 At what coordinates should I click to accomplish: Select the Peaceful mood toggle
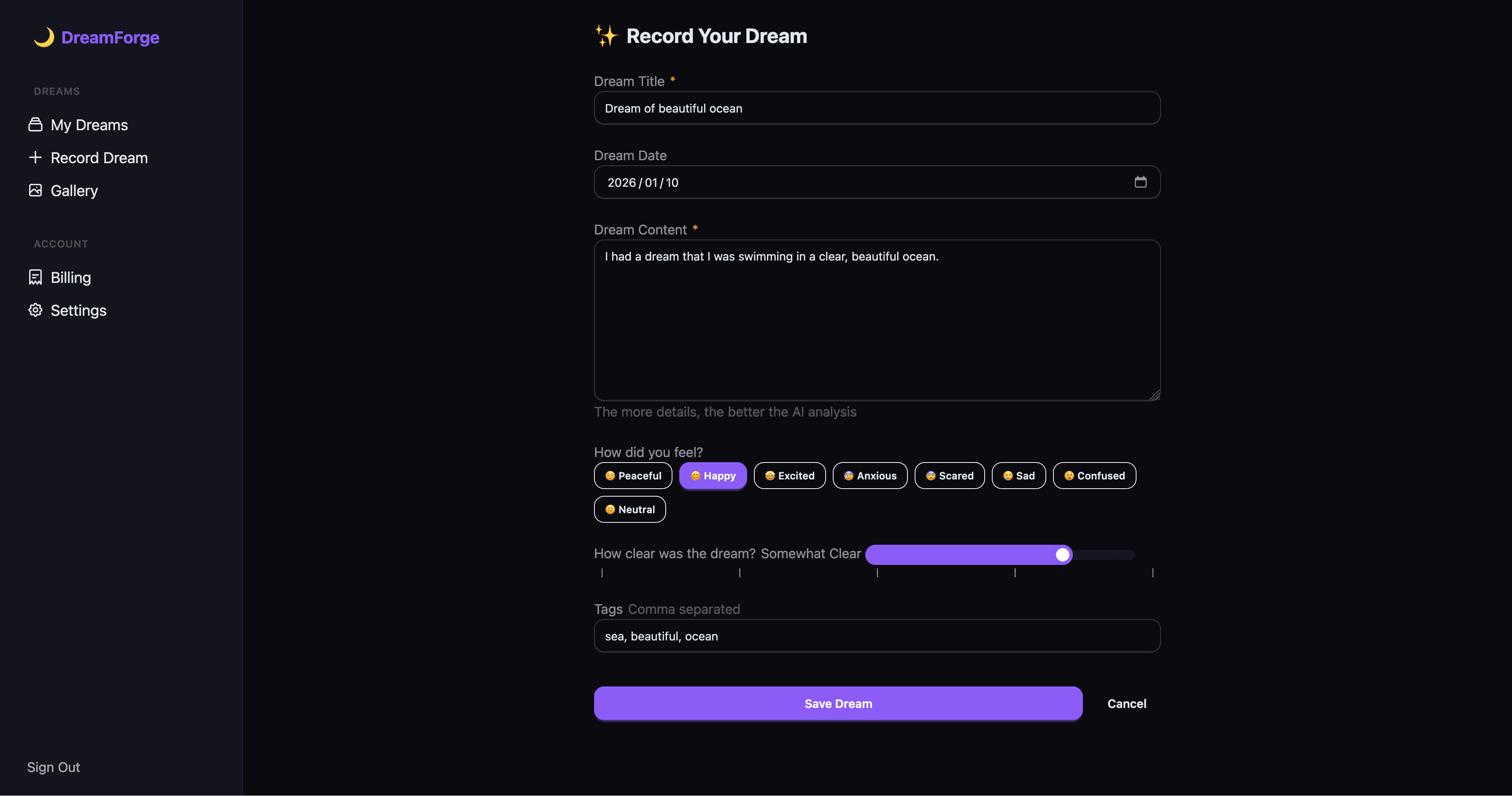click(x=633, y=476)
